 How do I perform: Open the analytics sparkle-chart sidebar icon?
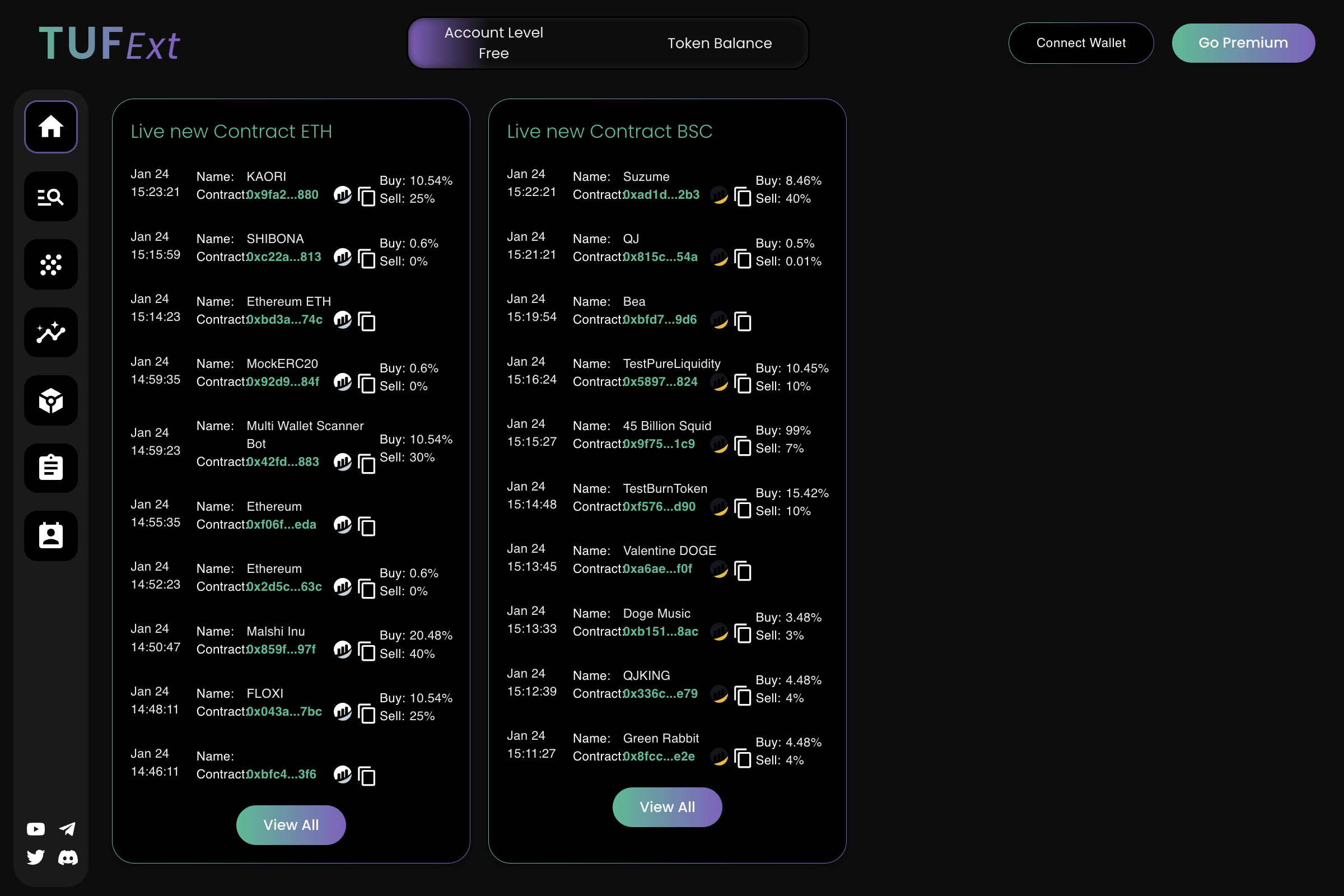click(x=51, y=333)
